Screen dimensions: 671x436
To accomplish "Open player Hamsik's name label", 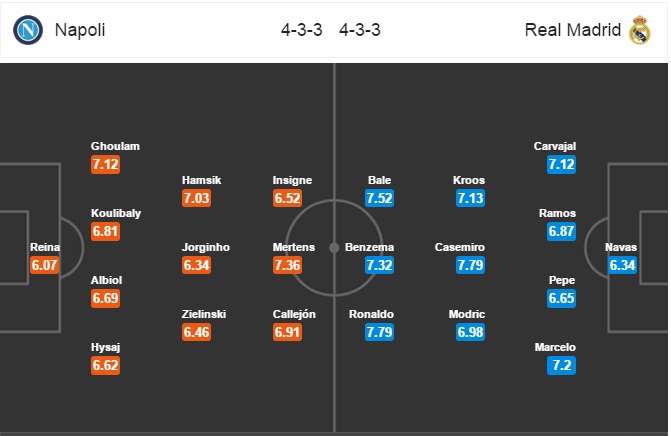I will click(x=202, y=180).
